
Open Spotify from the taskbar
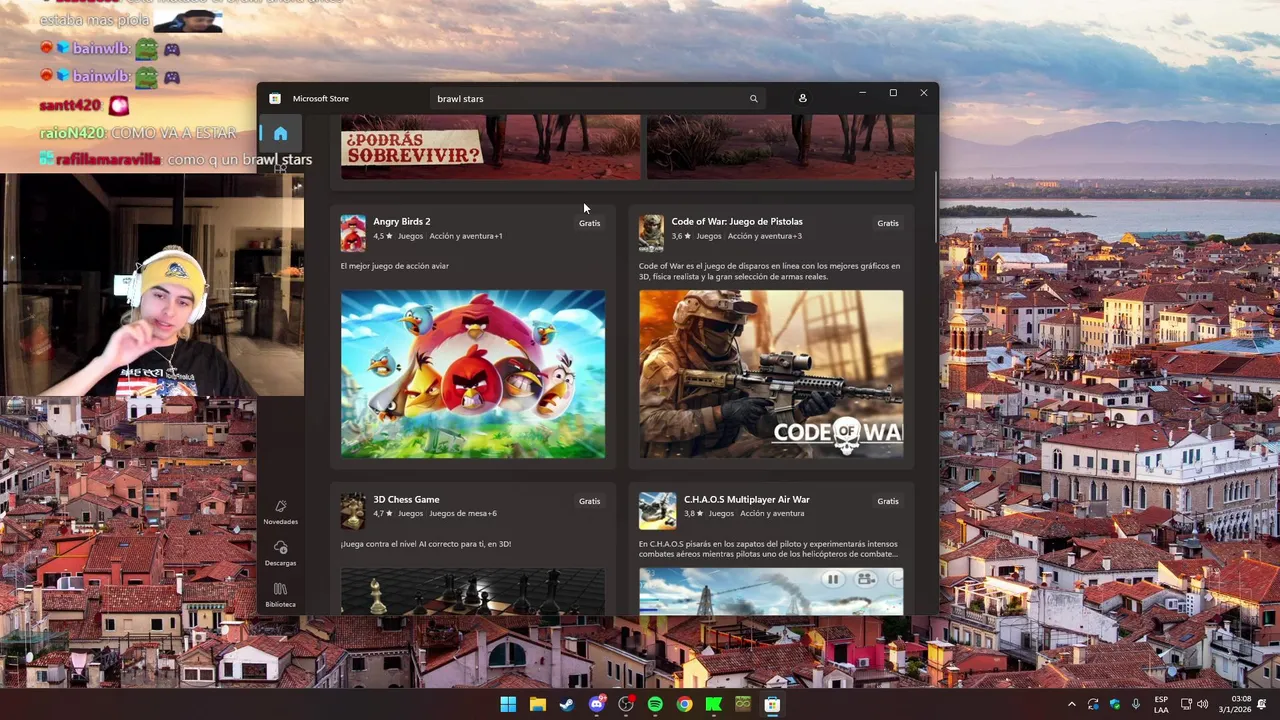point(655,704)
